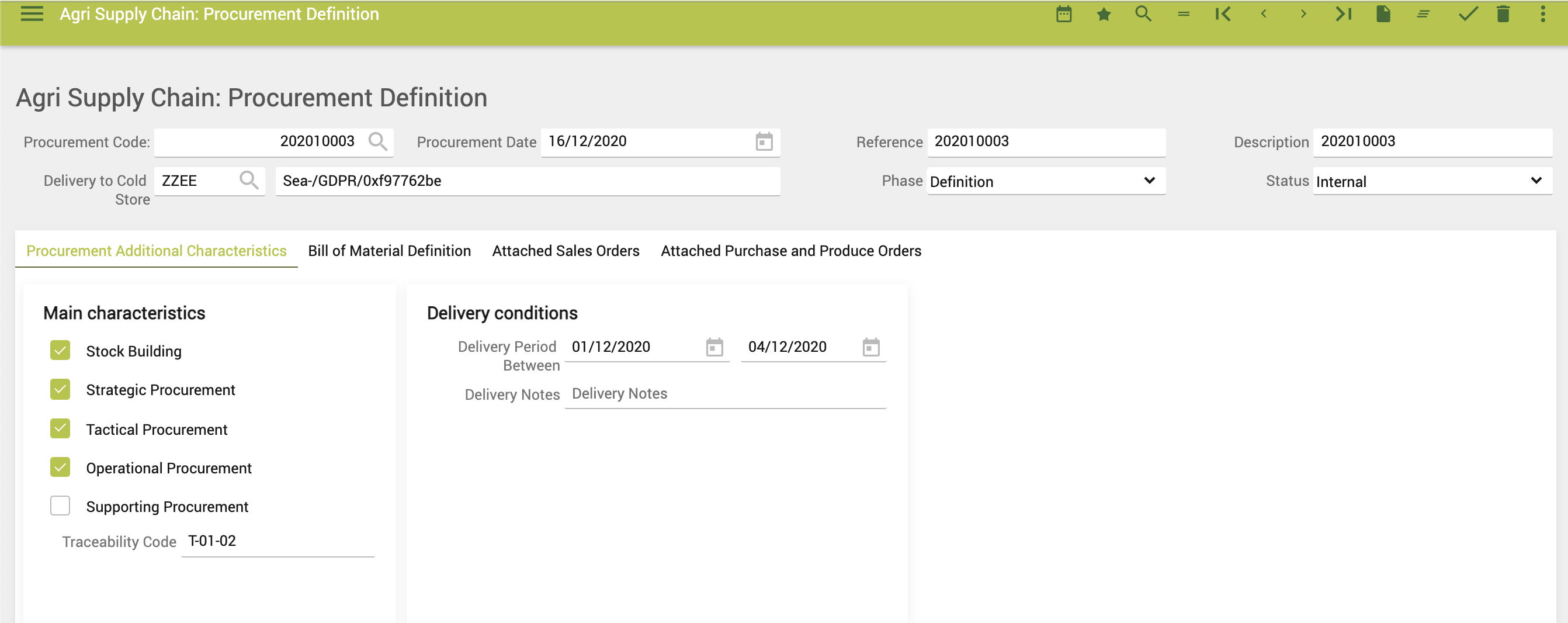
Task: Click the Main characteristics heading
Action: click(124, 313)
